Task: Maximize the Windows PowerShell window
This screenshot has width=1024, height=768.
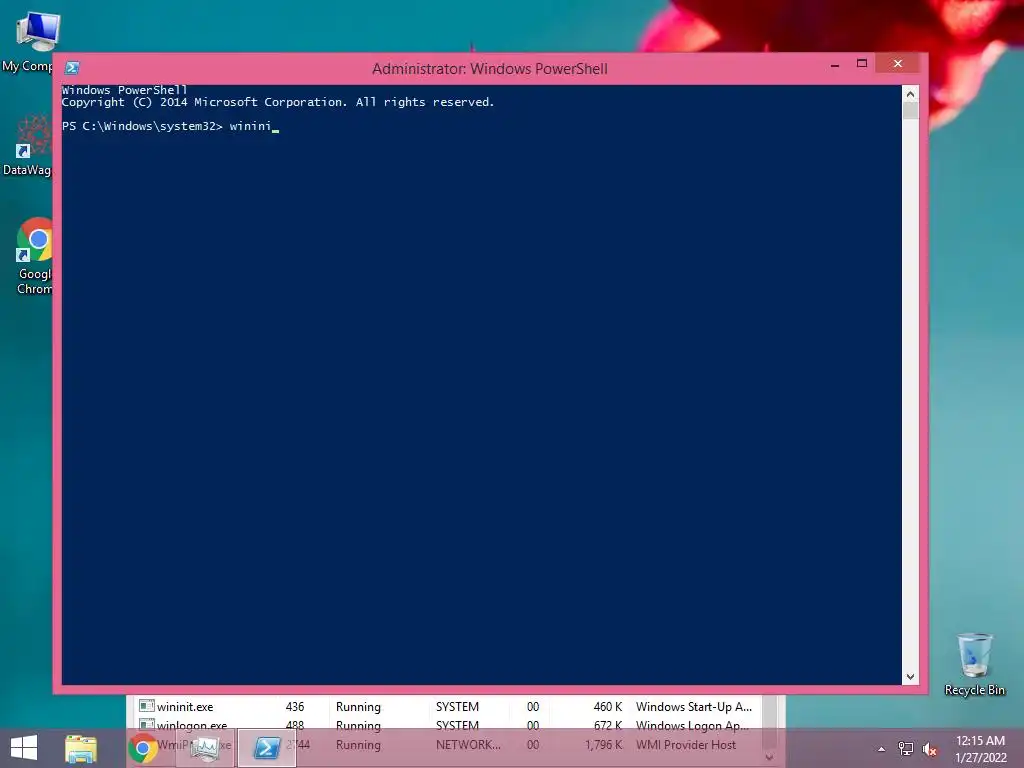Action: (862, 64)
